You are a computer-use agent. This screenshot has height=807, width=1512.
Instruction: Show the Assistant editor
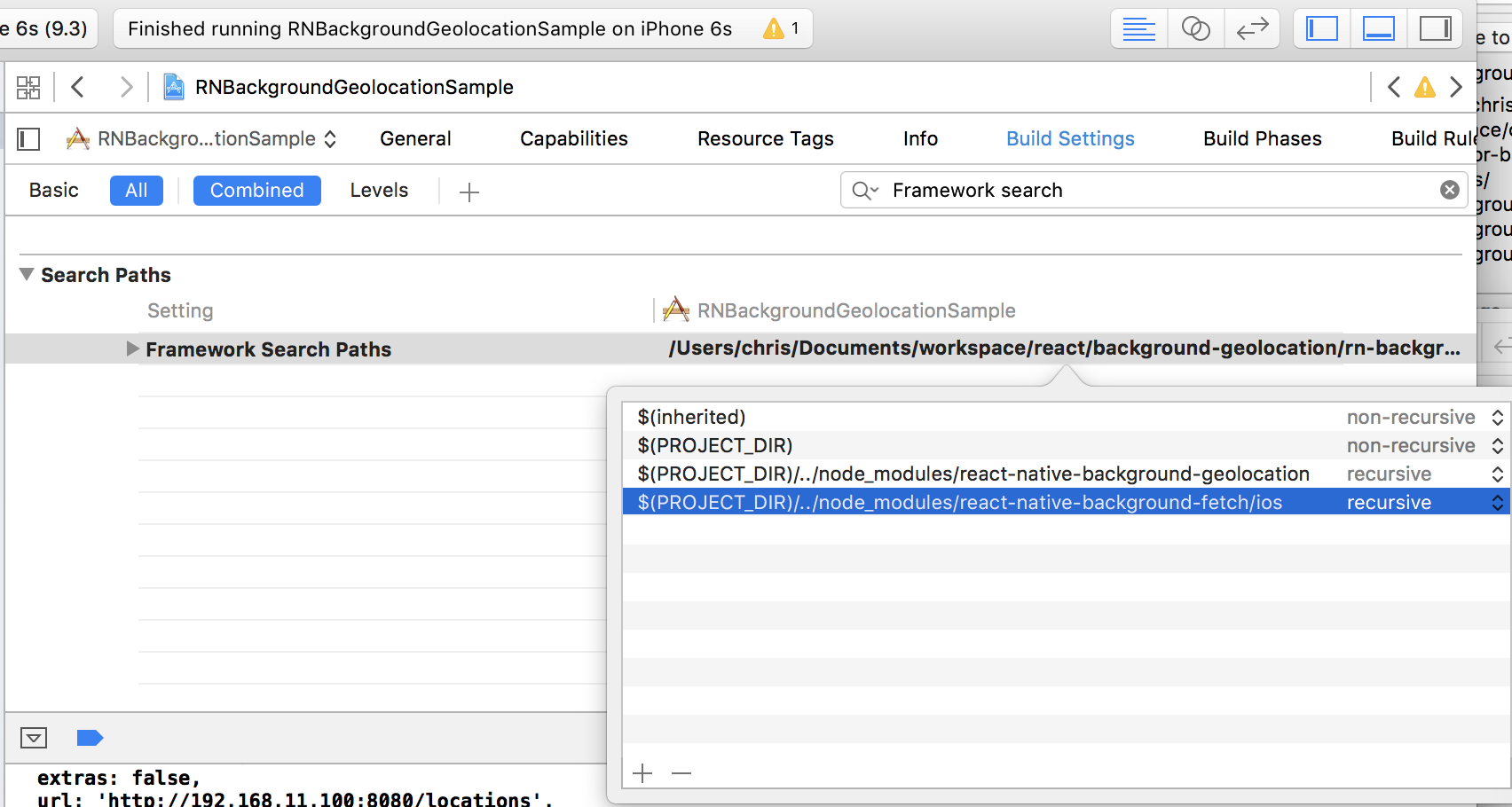coord(1195,29)
